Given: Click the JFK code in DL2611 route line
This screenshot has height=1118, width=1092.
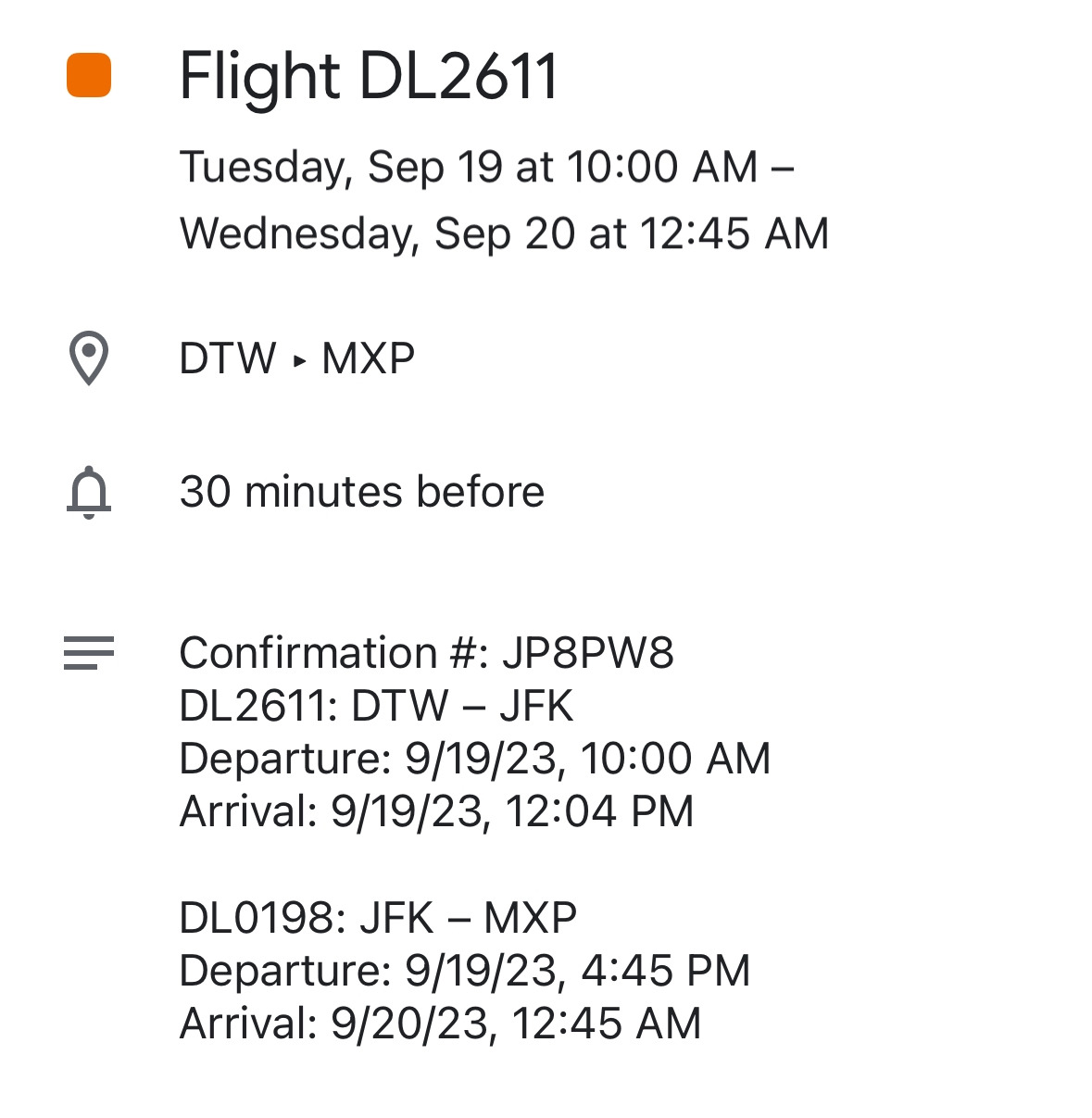Looking at the screenshot, I should [x=536, y=706].
